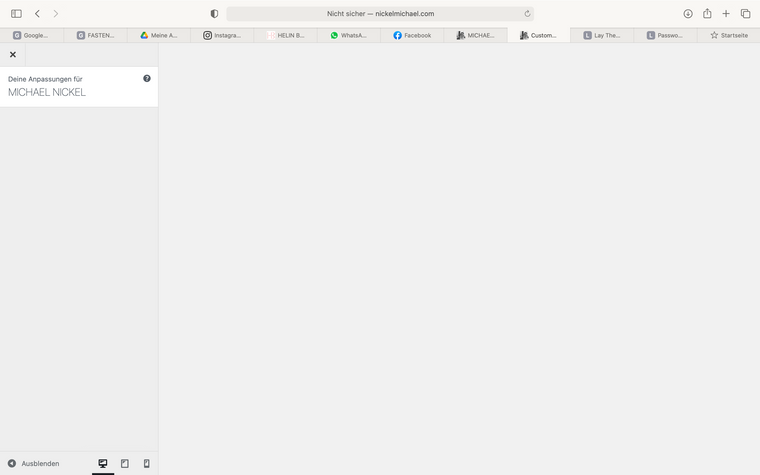Toggle the Safari sidebar panel
The width and height of the screenshot is (760, 475).
pos(16,14)
